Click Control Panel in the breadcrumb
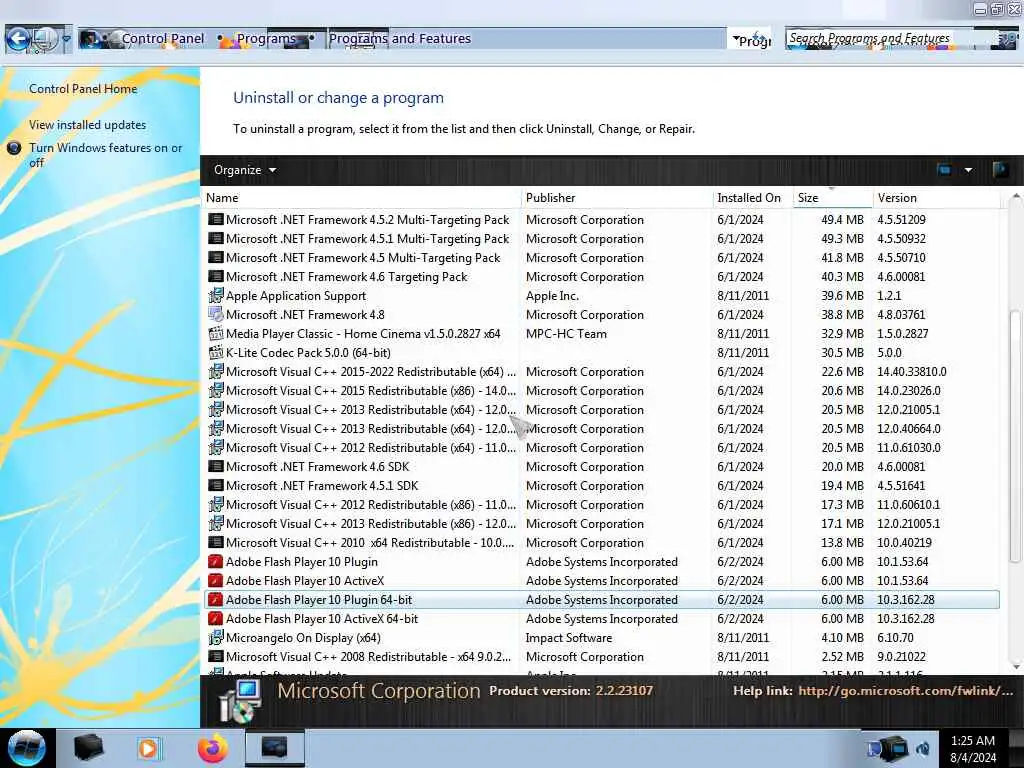This screenshot has height=768, width=1024. click(163, 39)
